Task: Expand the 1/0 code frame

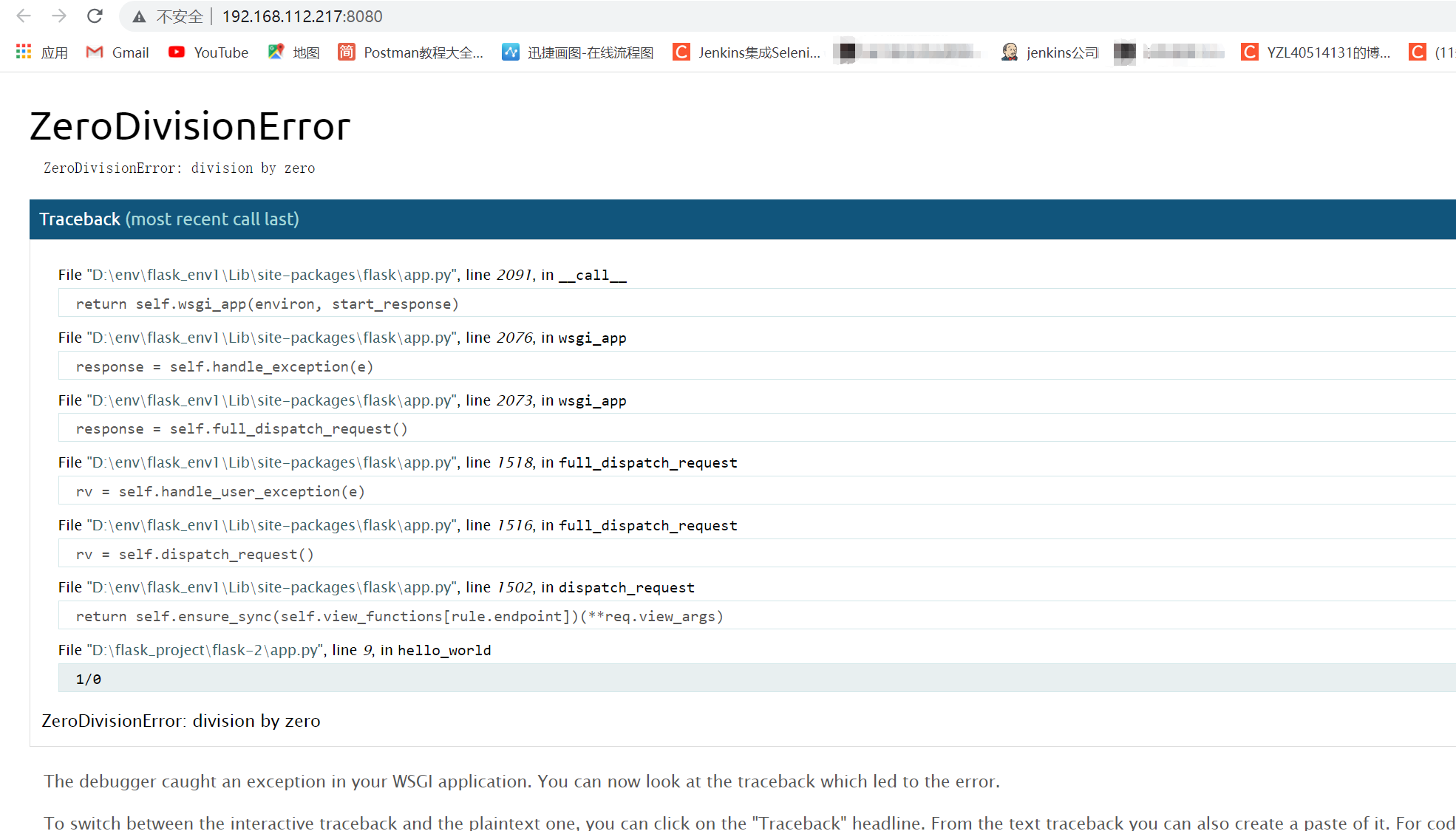Action: pos(89,679)
